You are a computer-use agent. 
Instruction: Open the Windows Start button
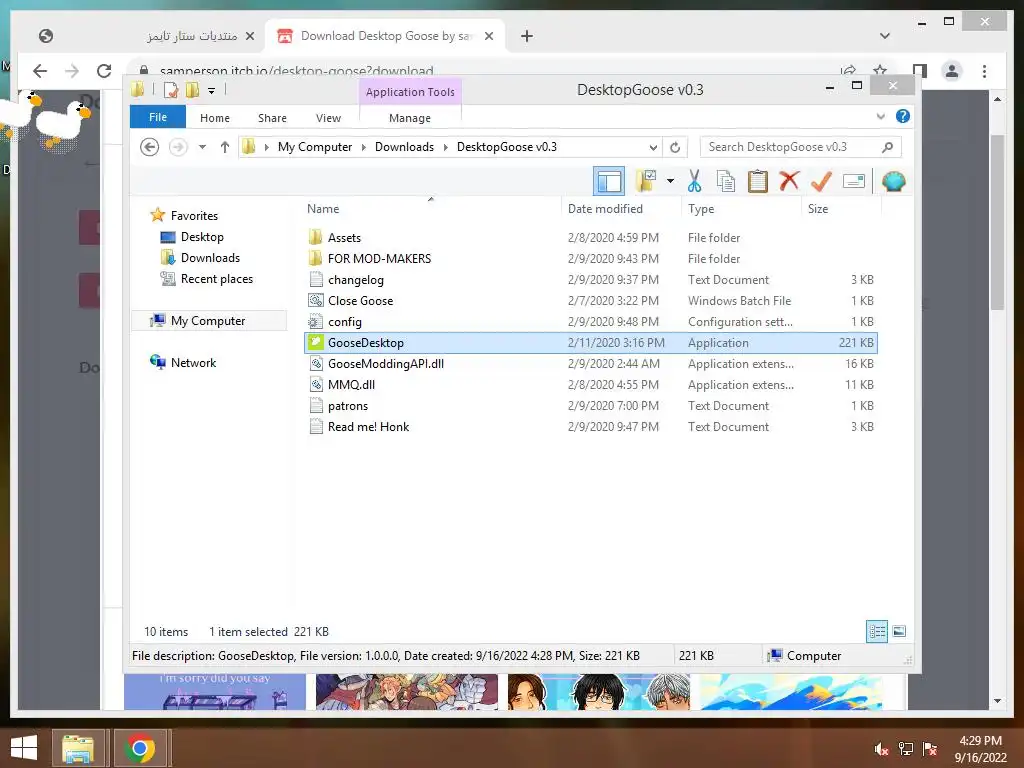pyautogui.click(x=24, y=748)
